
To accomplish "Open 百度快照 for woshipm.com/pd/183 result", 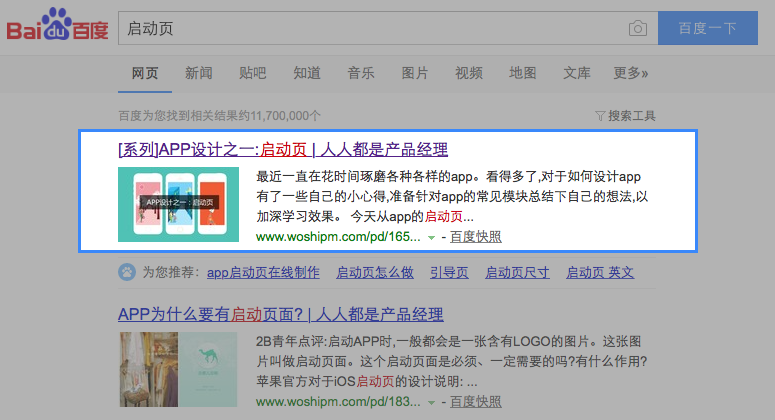I will (475, 402).
